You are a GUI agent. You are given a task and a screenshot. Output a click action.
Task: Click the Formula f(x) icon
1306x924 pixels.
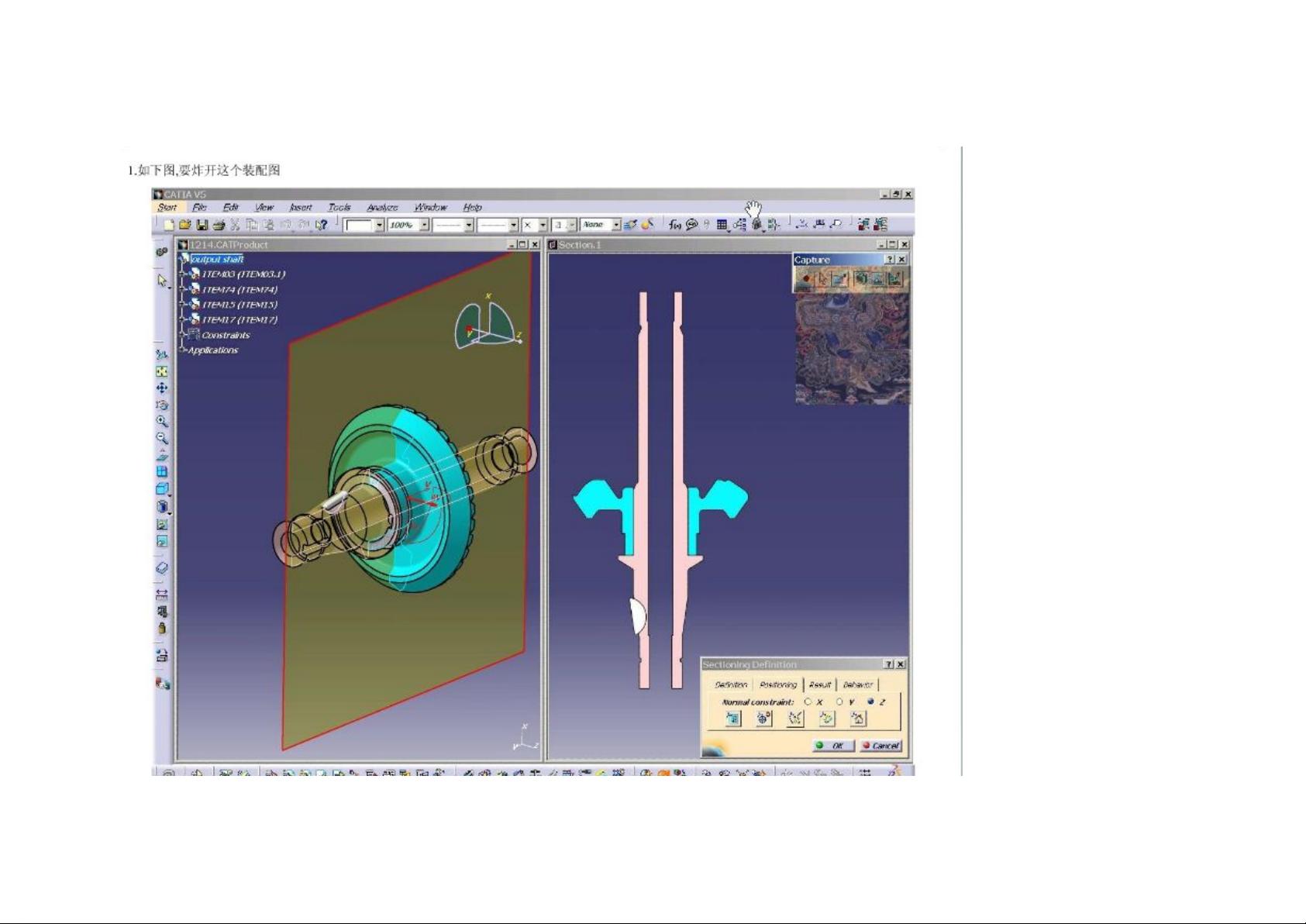click(675, 225)
